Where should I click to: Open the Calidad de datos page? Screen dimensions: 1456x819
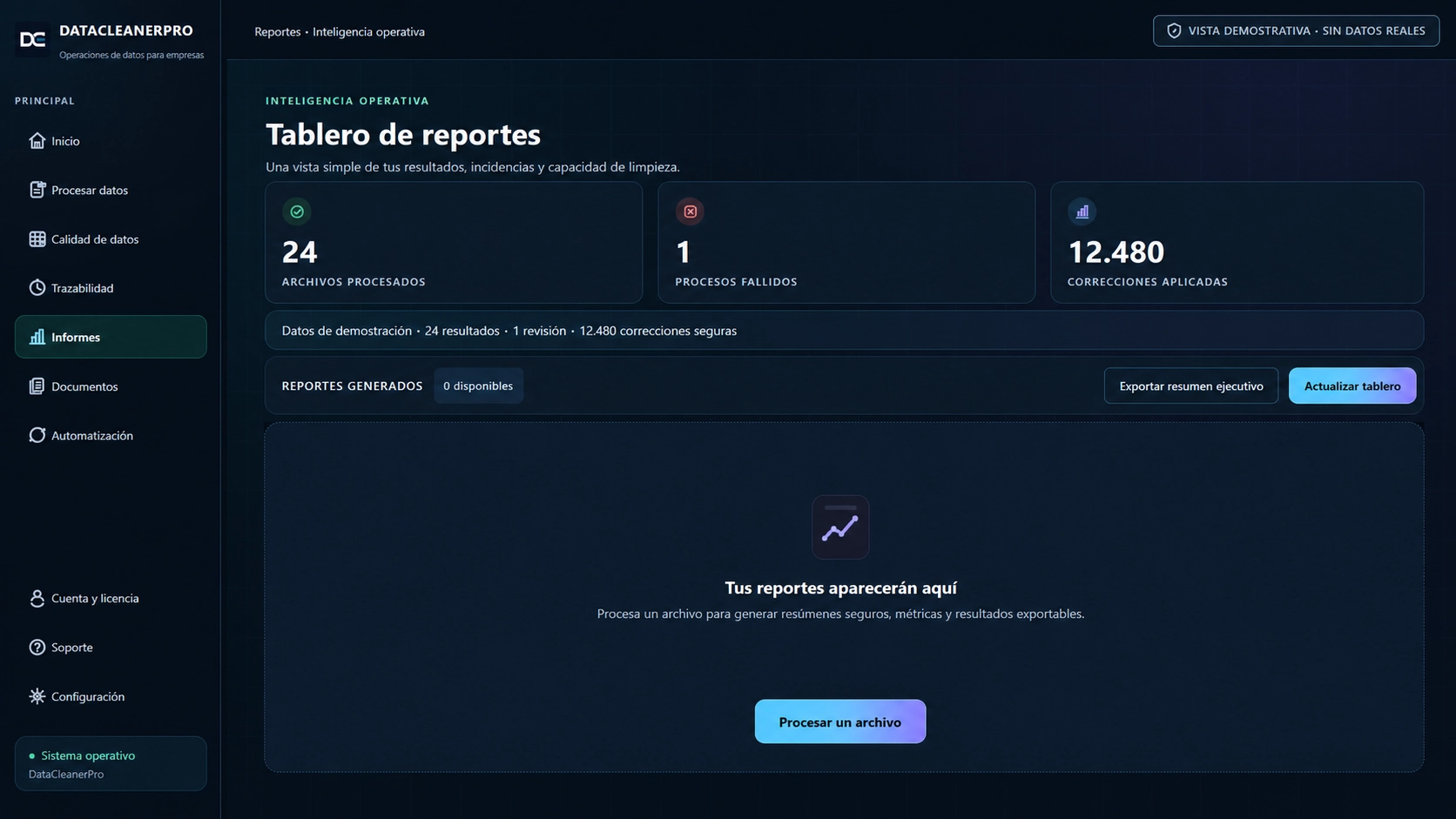pyautogui.click(x=111, y=239)
